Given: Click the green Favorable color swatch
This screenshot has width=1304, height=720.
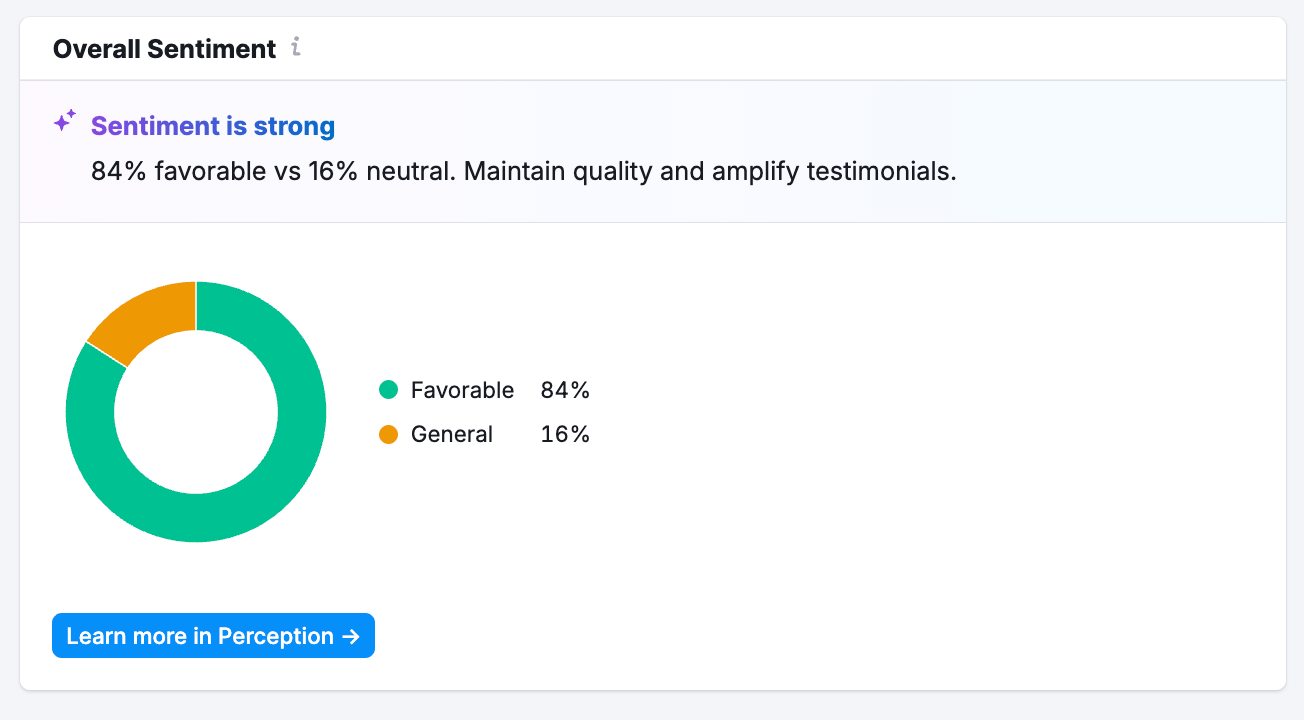Looking at the screenshot, I should pyautogui.click(x=390, y=390).
